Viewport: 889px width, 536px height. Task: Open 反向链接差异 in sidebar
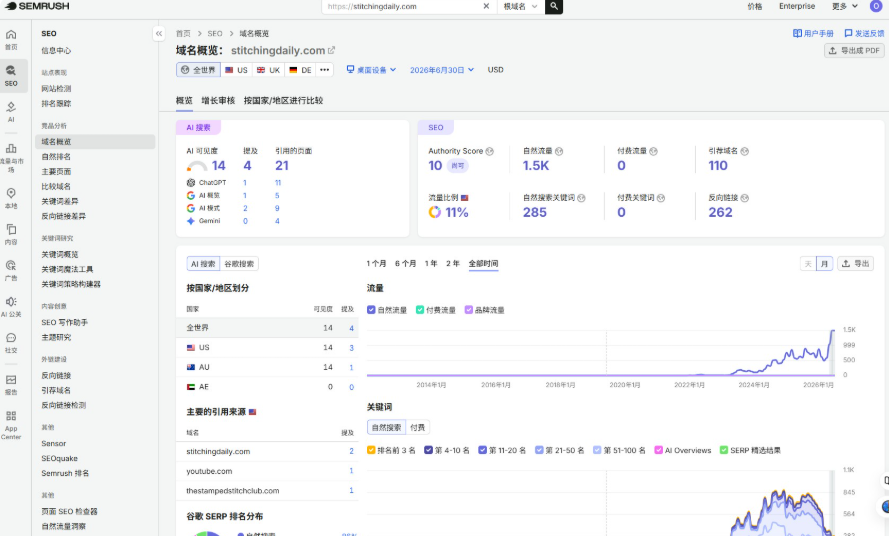coord(64,216)
